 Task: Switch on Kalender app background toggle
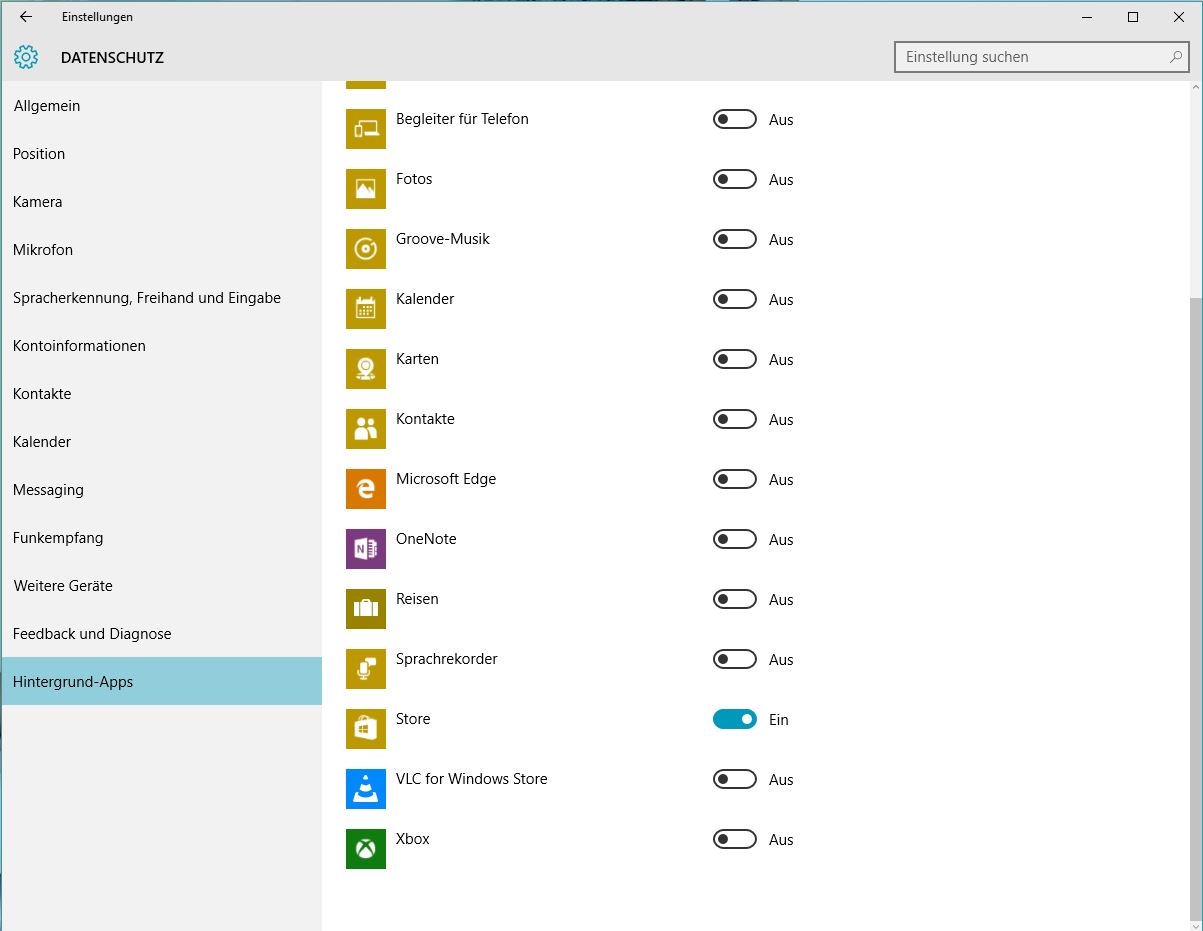pos(735,299)
